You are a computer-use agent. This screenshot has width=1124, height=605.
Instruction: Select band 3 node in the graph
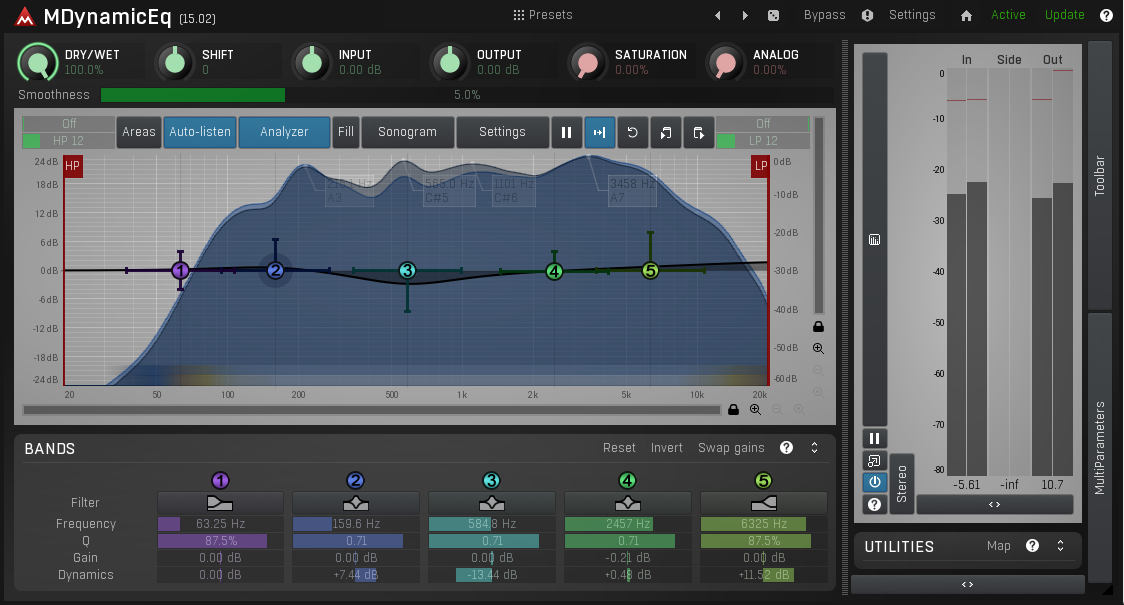tap(407, 270)
